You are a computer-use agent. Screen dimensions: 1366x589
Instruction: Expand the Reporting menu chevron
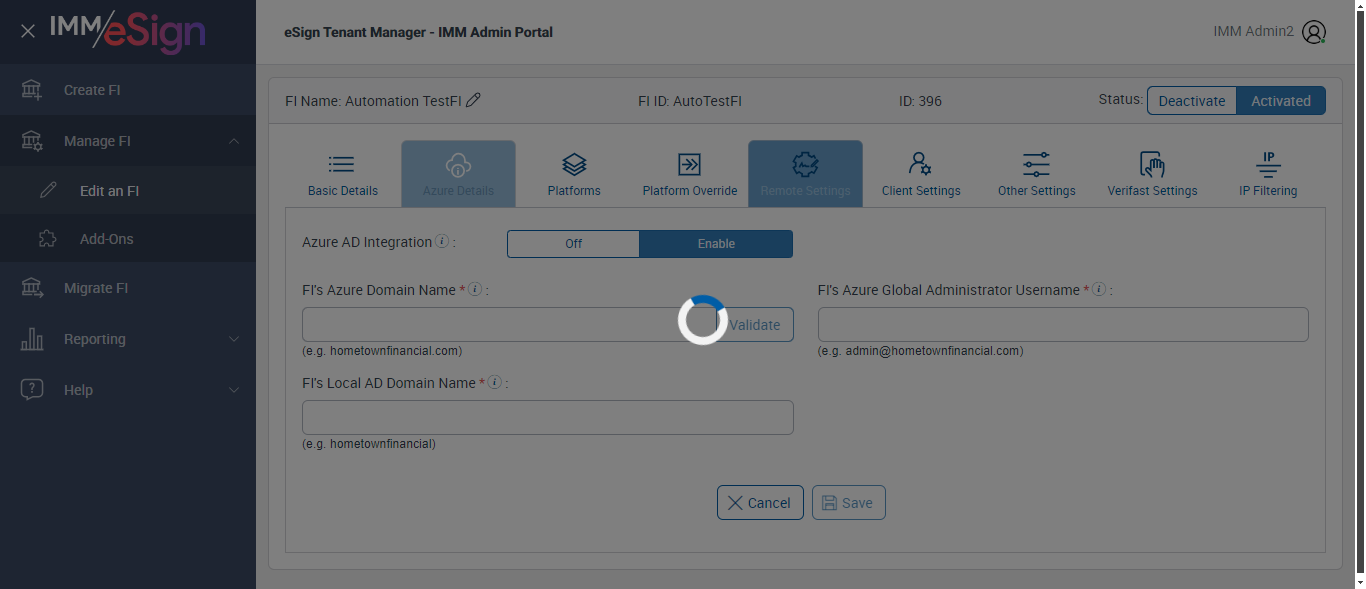(234, 339)
